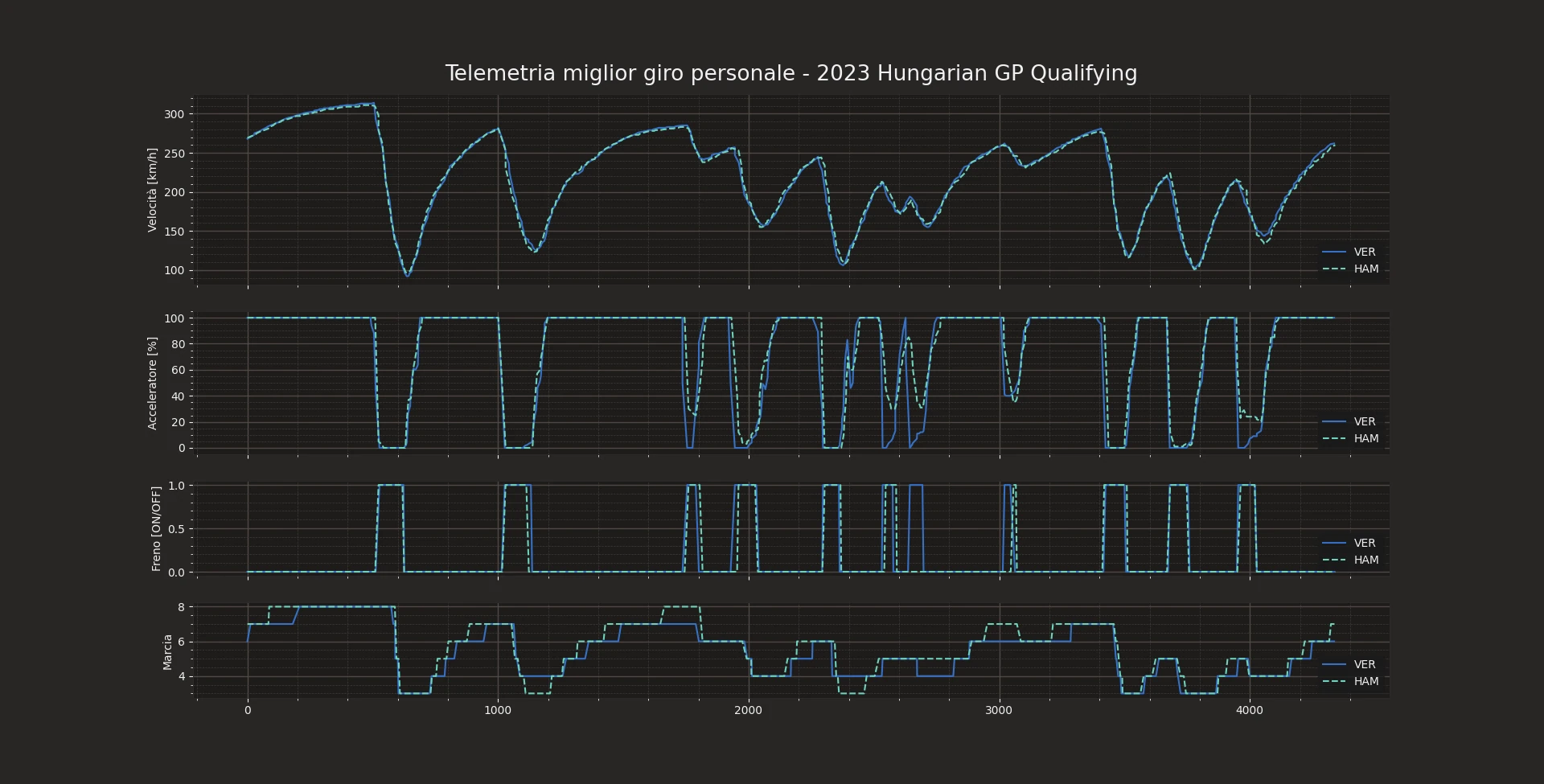Click the 1.0 tick on the brake axis
This screenshot has height=784, width=1544.
(176, 486)
